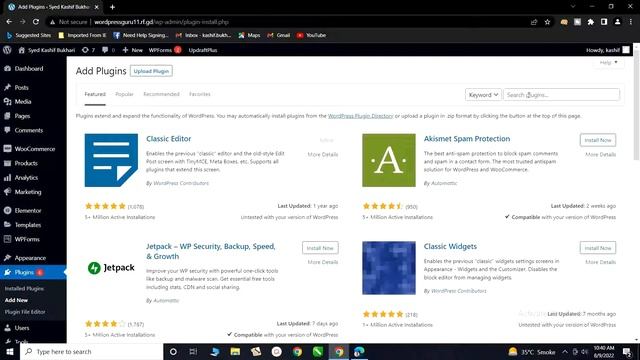Viewport: 640px width, 360px height.
Task: Click the updates counter in admin bar
Action: tap(88, 50)
